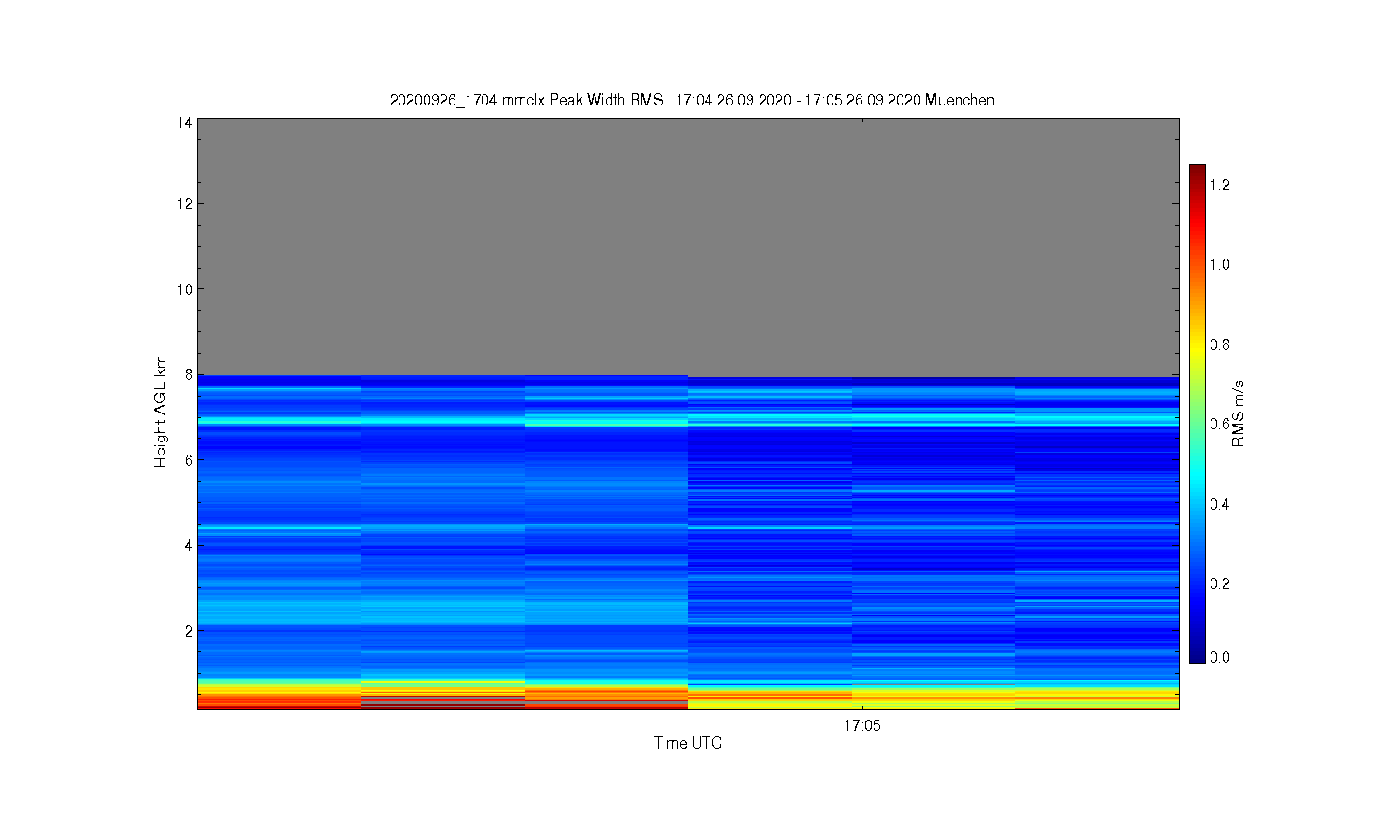Click the gray no-data region above 8 km
Viewport: 1400px width, 840px height.
[688, 246]
